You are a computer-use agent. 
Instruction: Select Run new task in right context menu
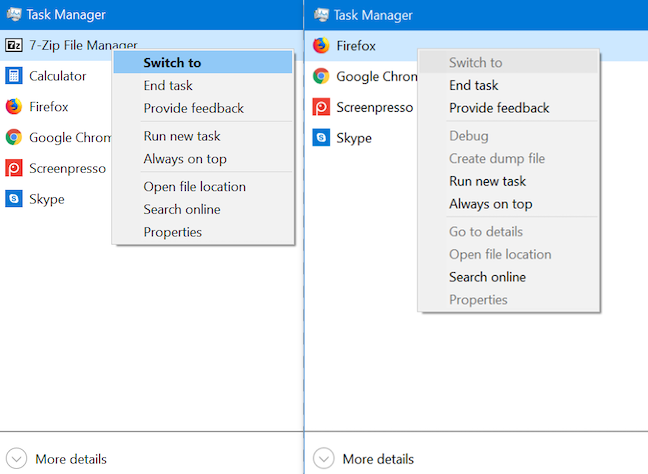point(509,181)
